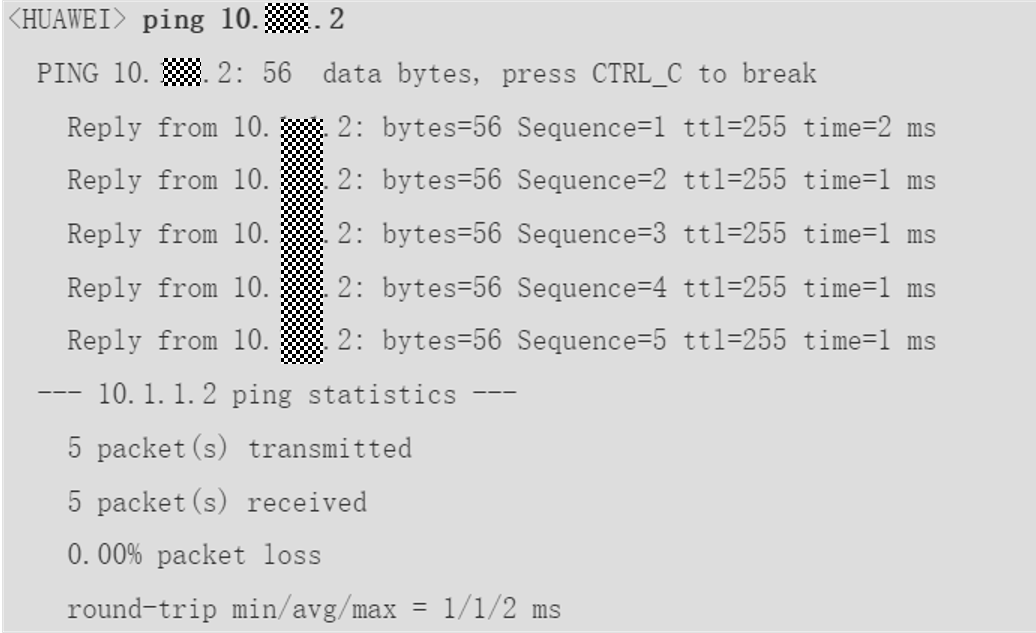Click the PING 56 data bytes line
Screen dimensions: 1036x633
427,73
